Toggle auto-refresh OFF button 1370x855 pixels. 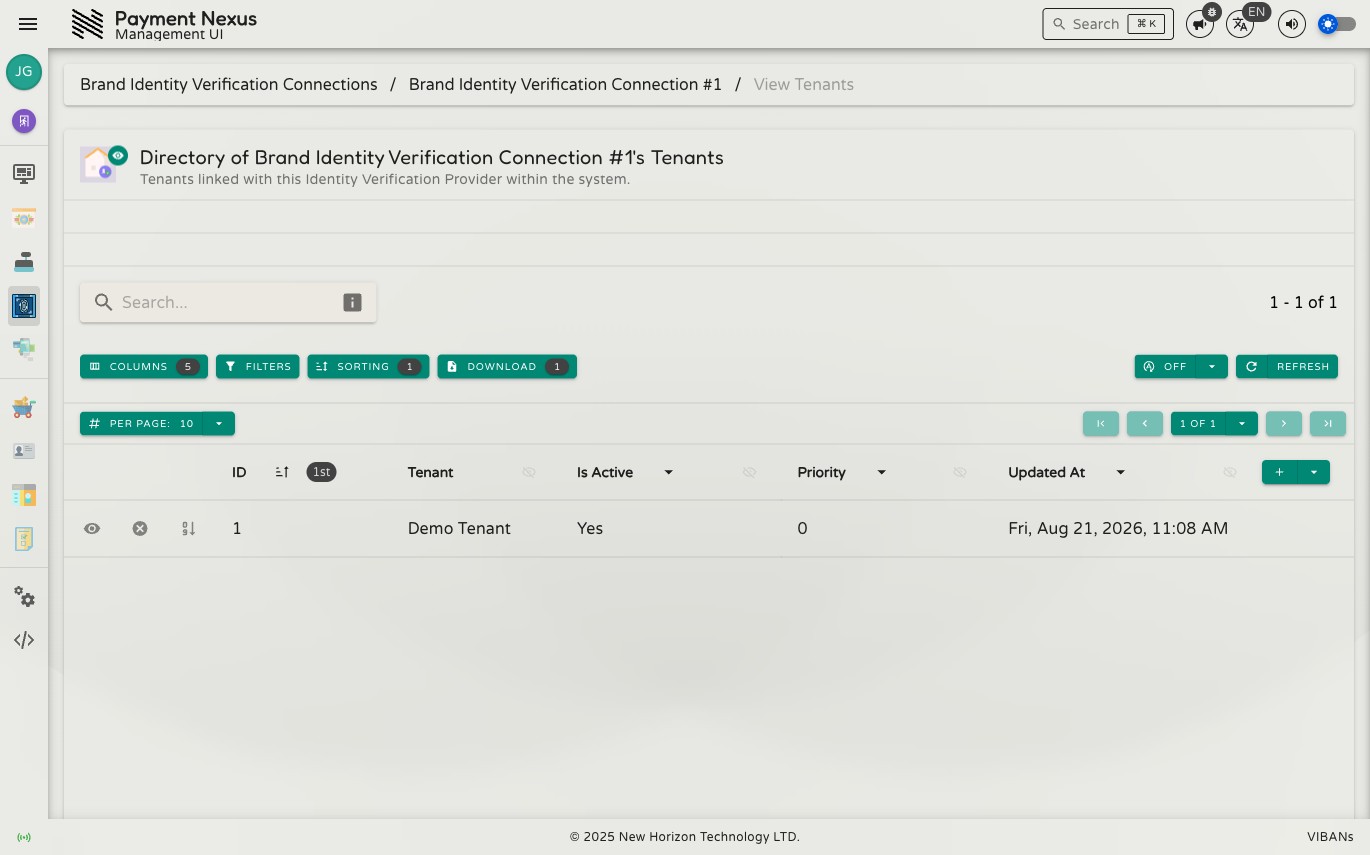pos(1166,367)
